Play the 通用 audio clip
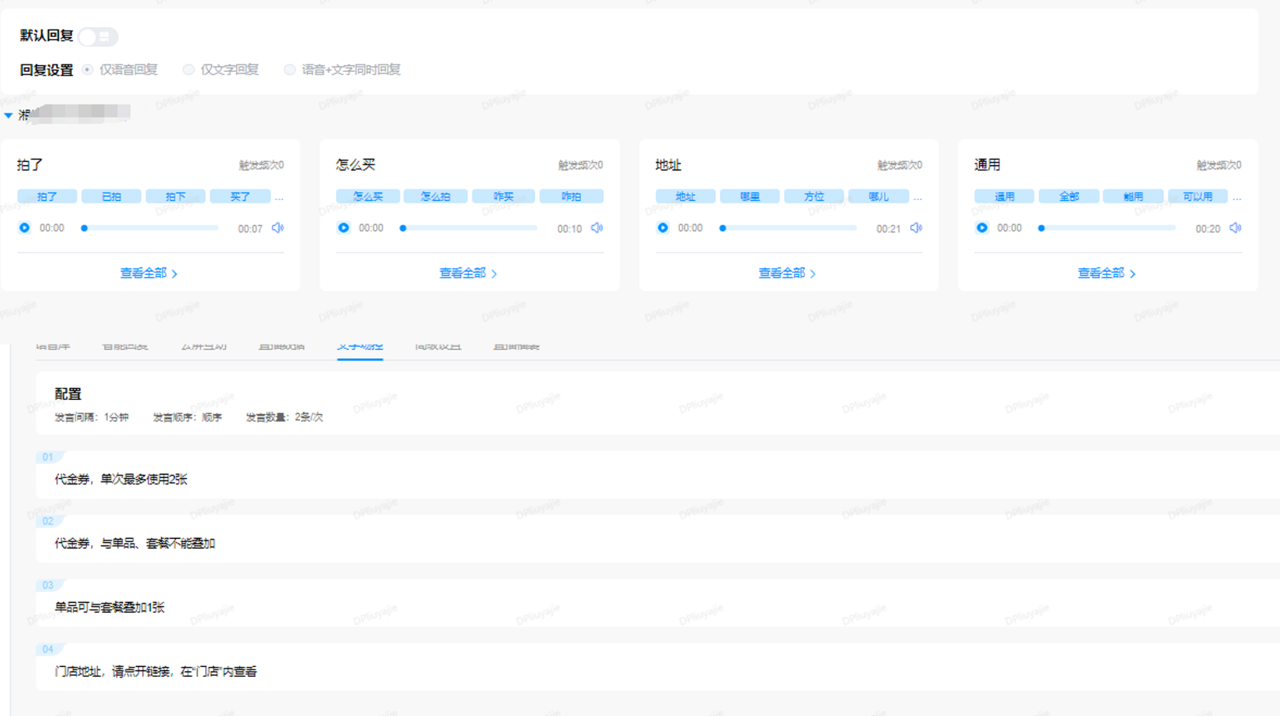The width and height of the screenshot is (1280, 716). [982, 228]
